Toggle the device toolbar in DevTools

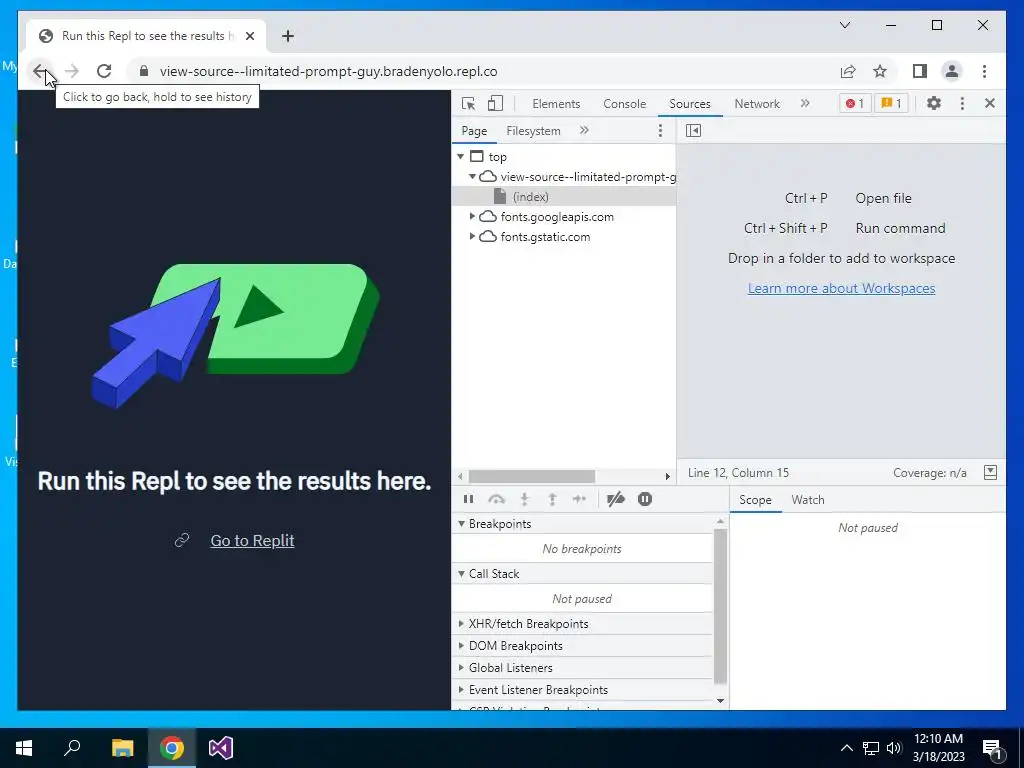point(496,103)
